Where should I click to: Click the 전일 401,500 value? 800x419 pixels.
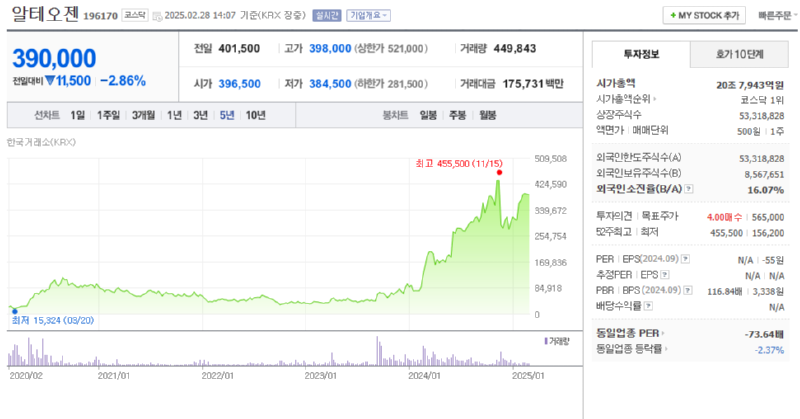pos(239,48)
